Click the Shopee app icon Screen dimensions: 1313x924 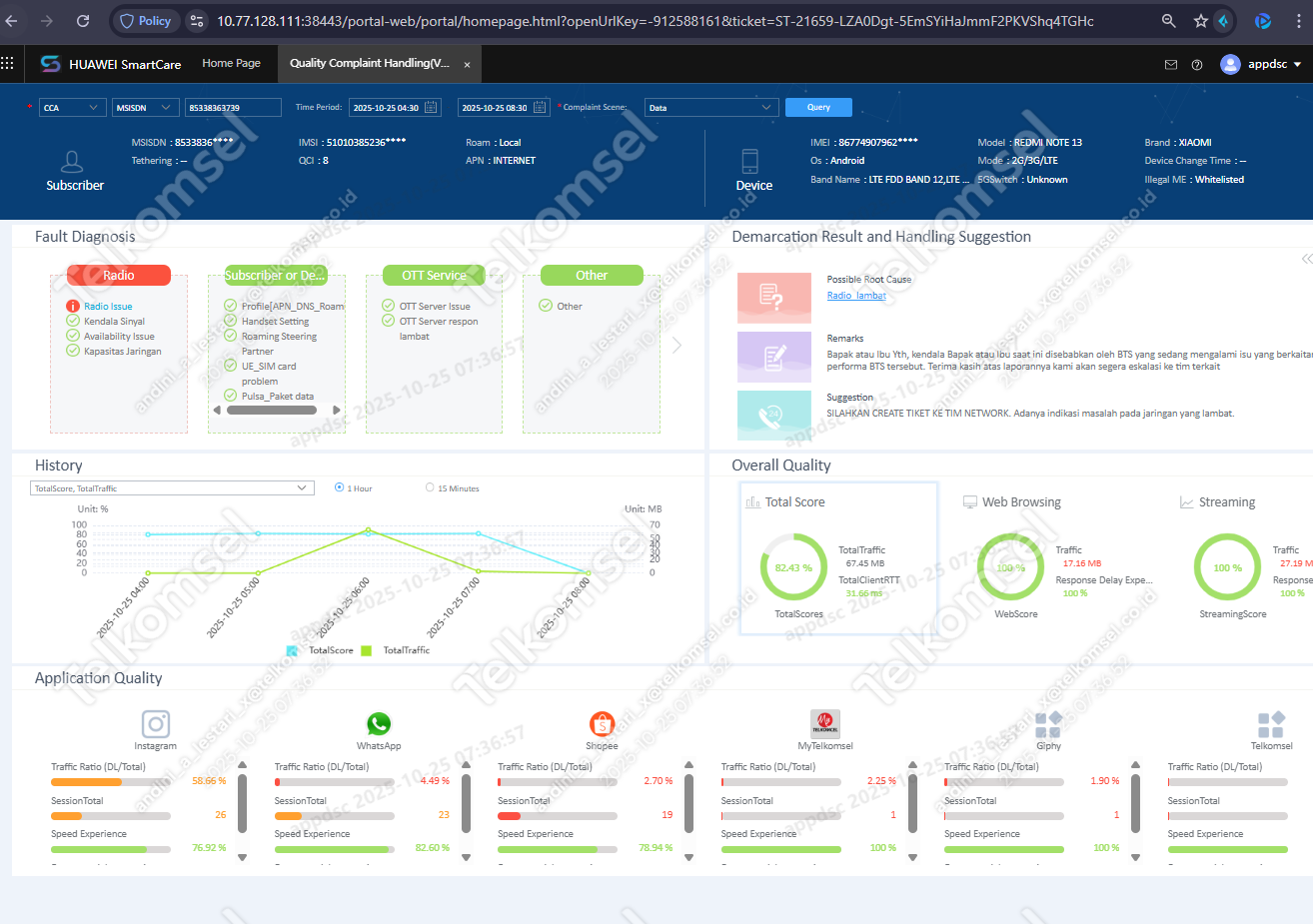click(x=602, y=723)
